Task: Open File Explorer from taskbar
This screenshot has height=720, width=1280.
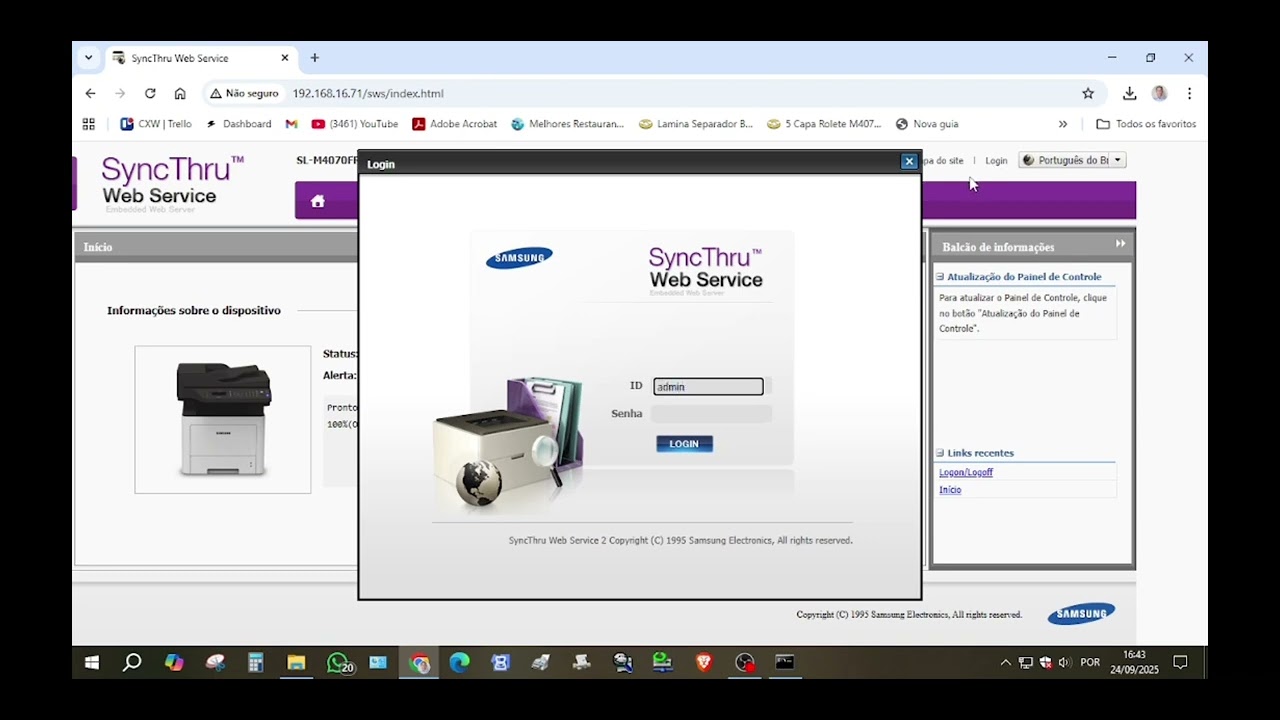Action: (x=296, y=662)
